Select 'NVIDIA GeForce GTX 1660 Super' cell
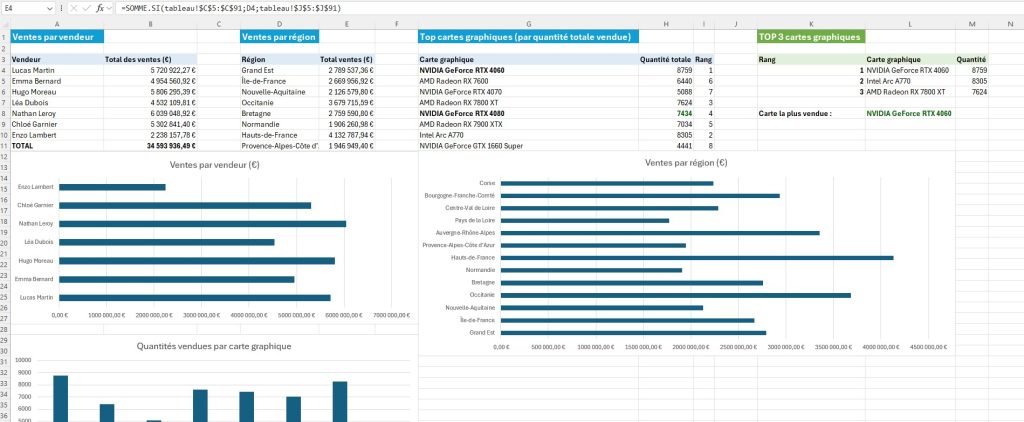Screen dimensions: 1024x422 [528, 146]
